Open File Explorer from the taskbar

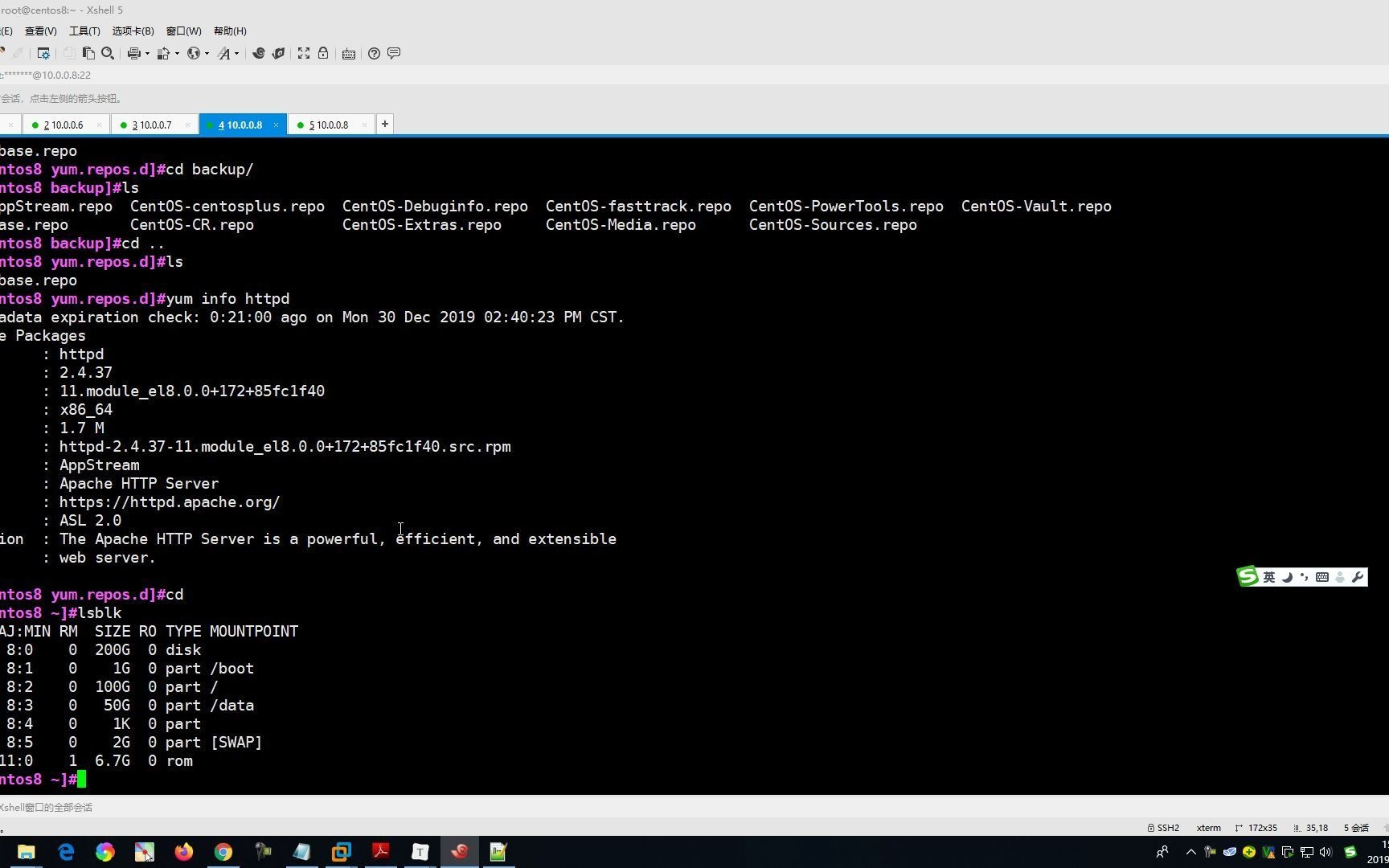click(x=27, y=852)
